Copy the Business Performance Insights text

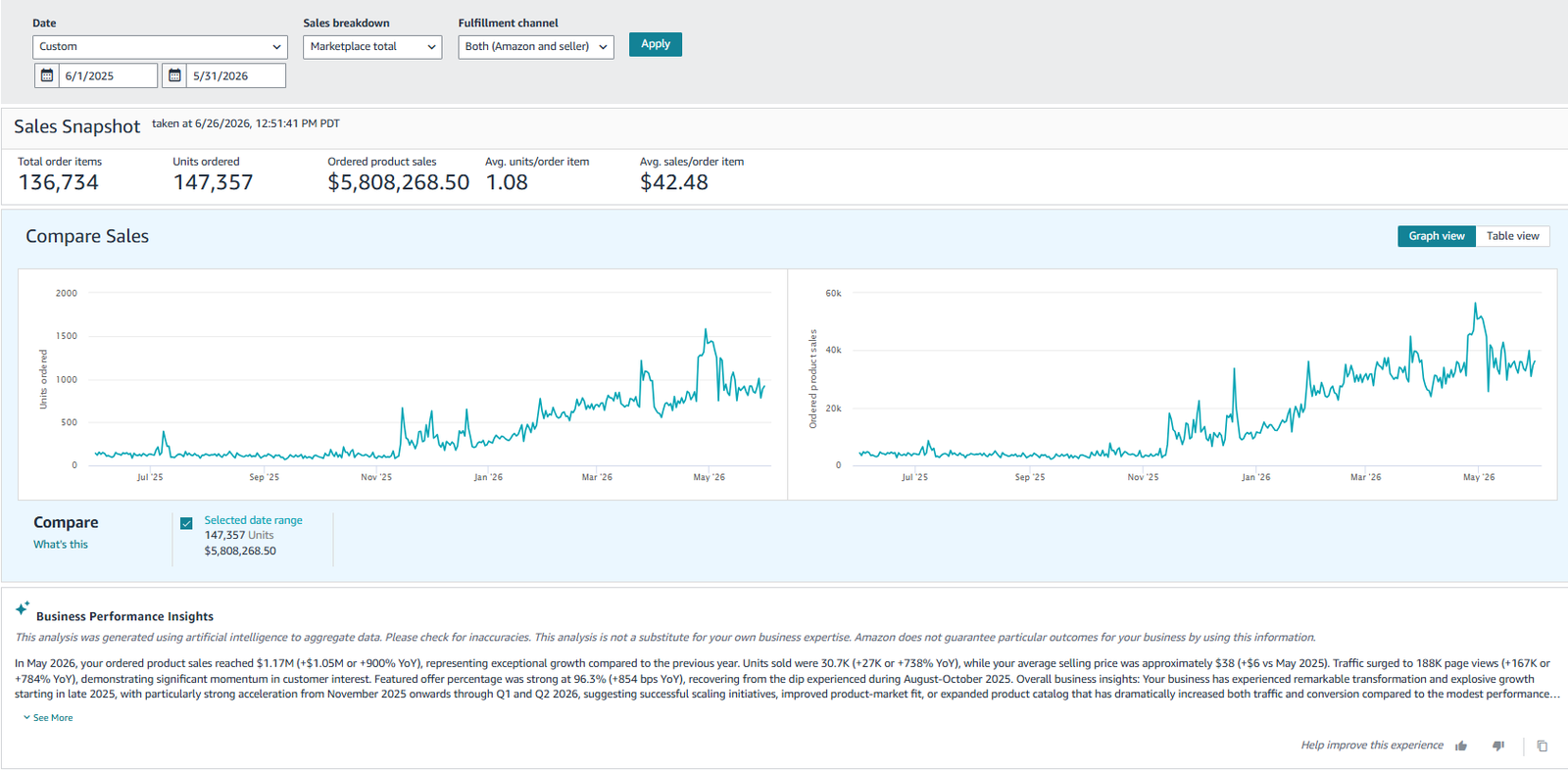pos(1543,746)
